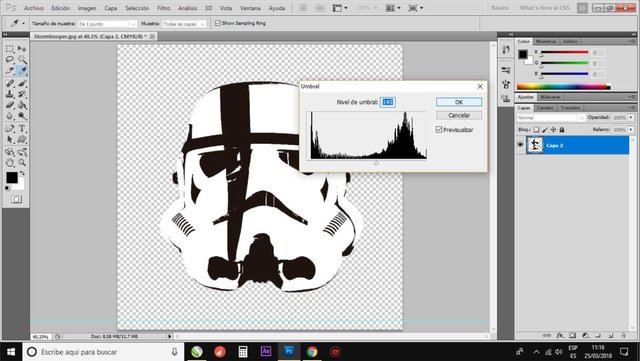Screen dimensions: 640x361
Task: Select the Type tool
Action: [22, 128]
